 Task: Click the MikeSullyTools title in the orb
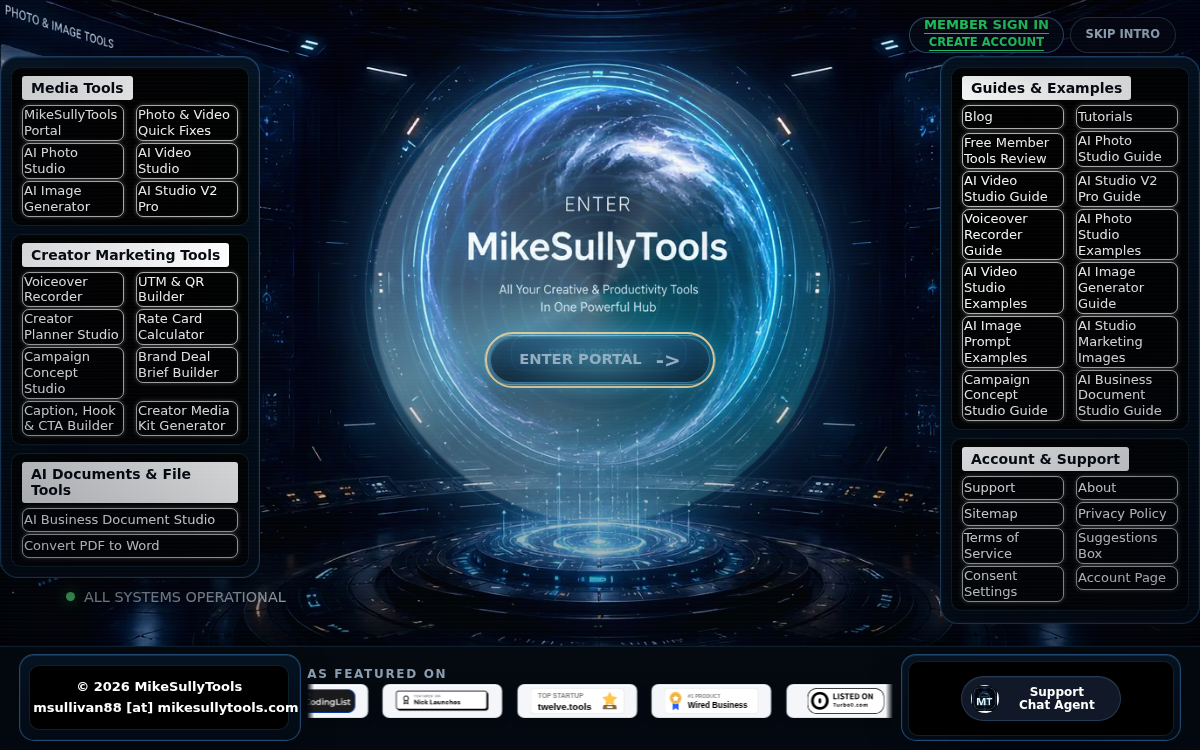pos(597,247)
